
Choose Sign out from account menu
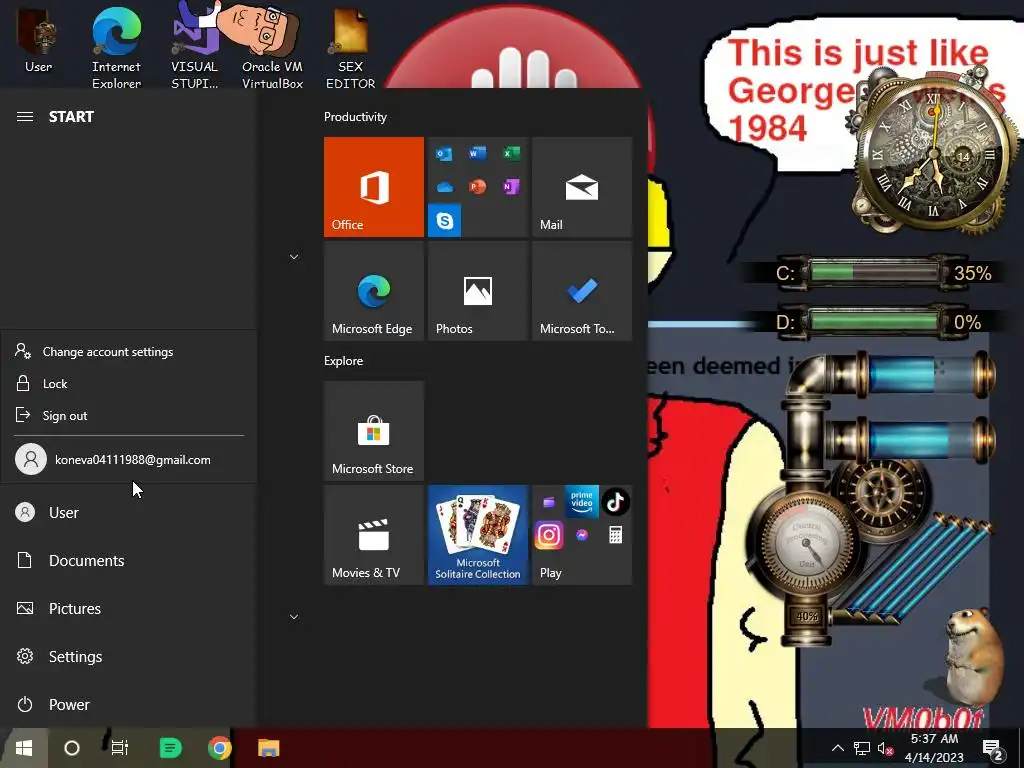[129, 415]
